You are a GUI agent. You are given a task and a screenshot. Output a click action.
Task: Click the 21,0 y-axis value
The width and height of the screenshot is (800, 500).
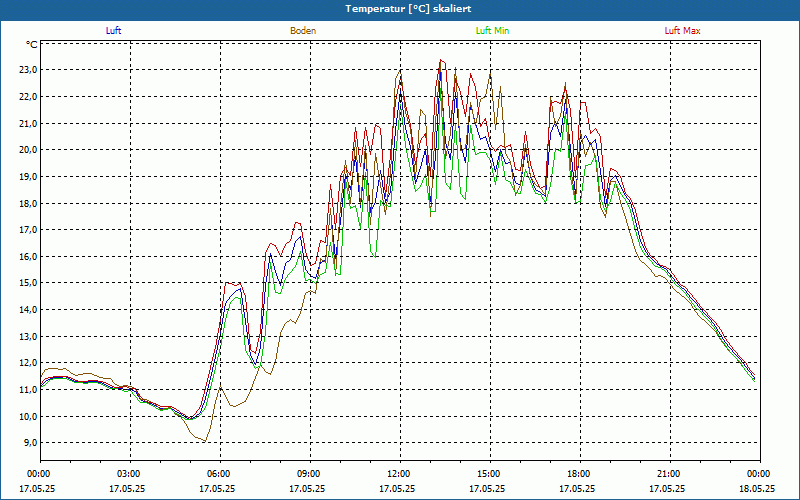pyautogui.click(x=28, y=123)
